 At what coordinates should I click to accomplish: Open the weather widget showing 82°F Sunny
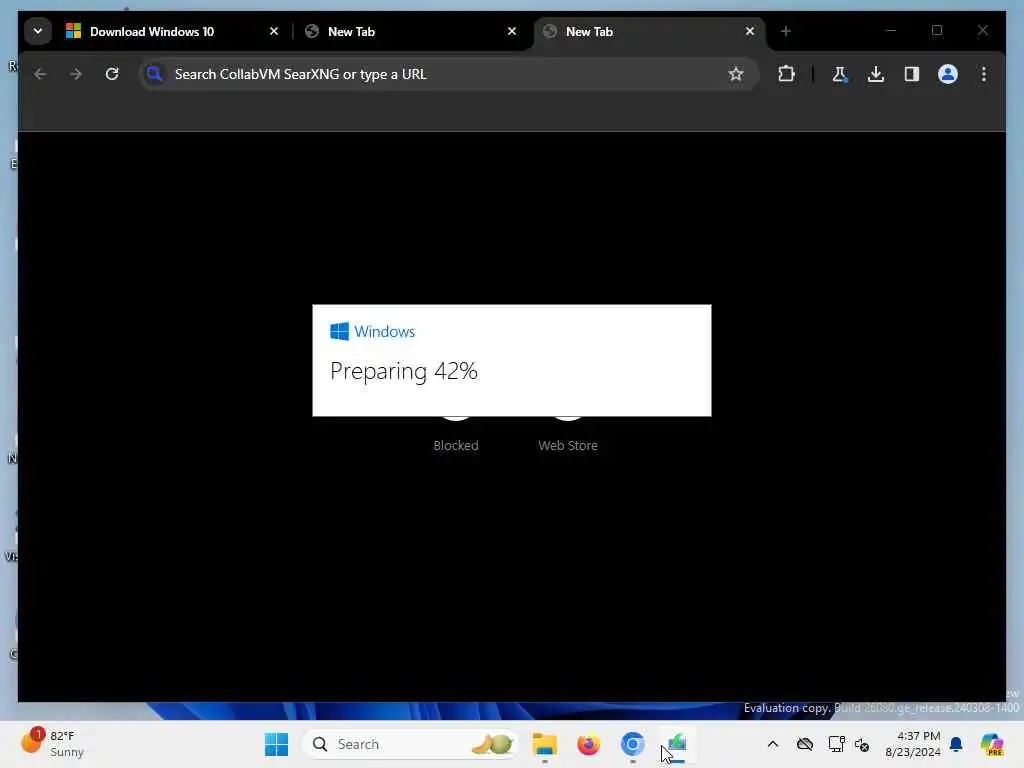52,744
